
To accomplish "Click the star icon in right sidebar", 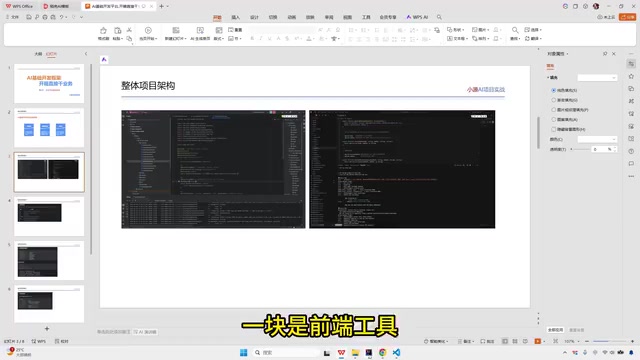I will (x=631, y=76).
